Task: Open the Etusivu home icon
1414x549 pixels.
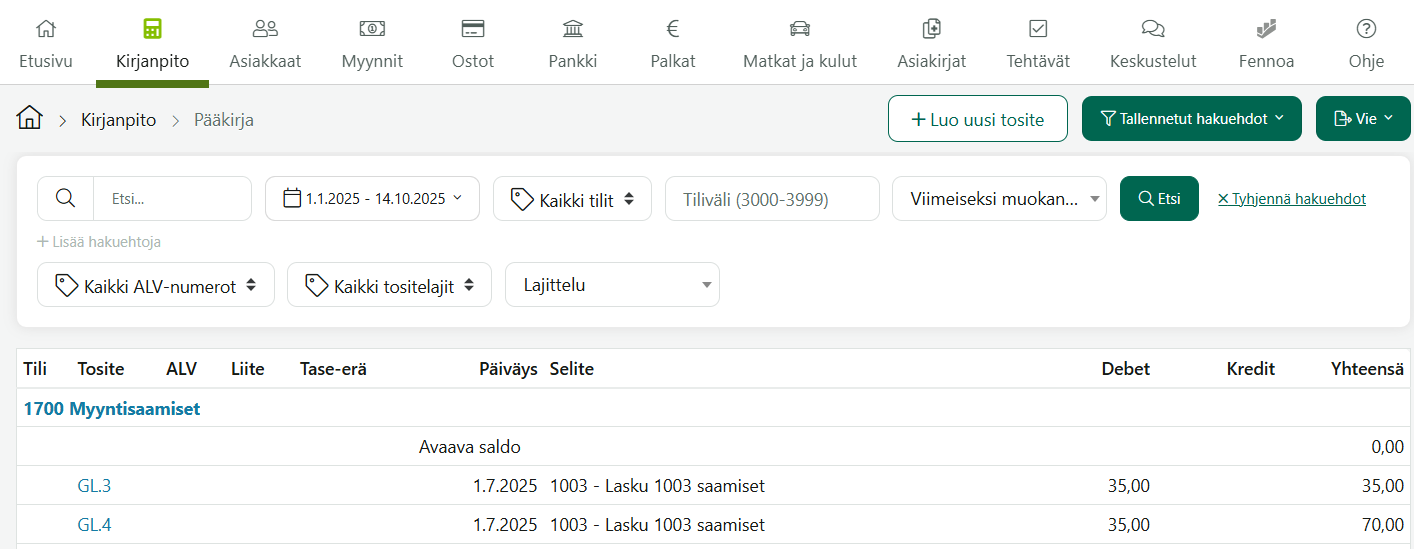Action: pos(46,28)
